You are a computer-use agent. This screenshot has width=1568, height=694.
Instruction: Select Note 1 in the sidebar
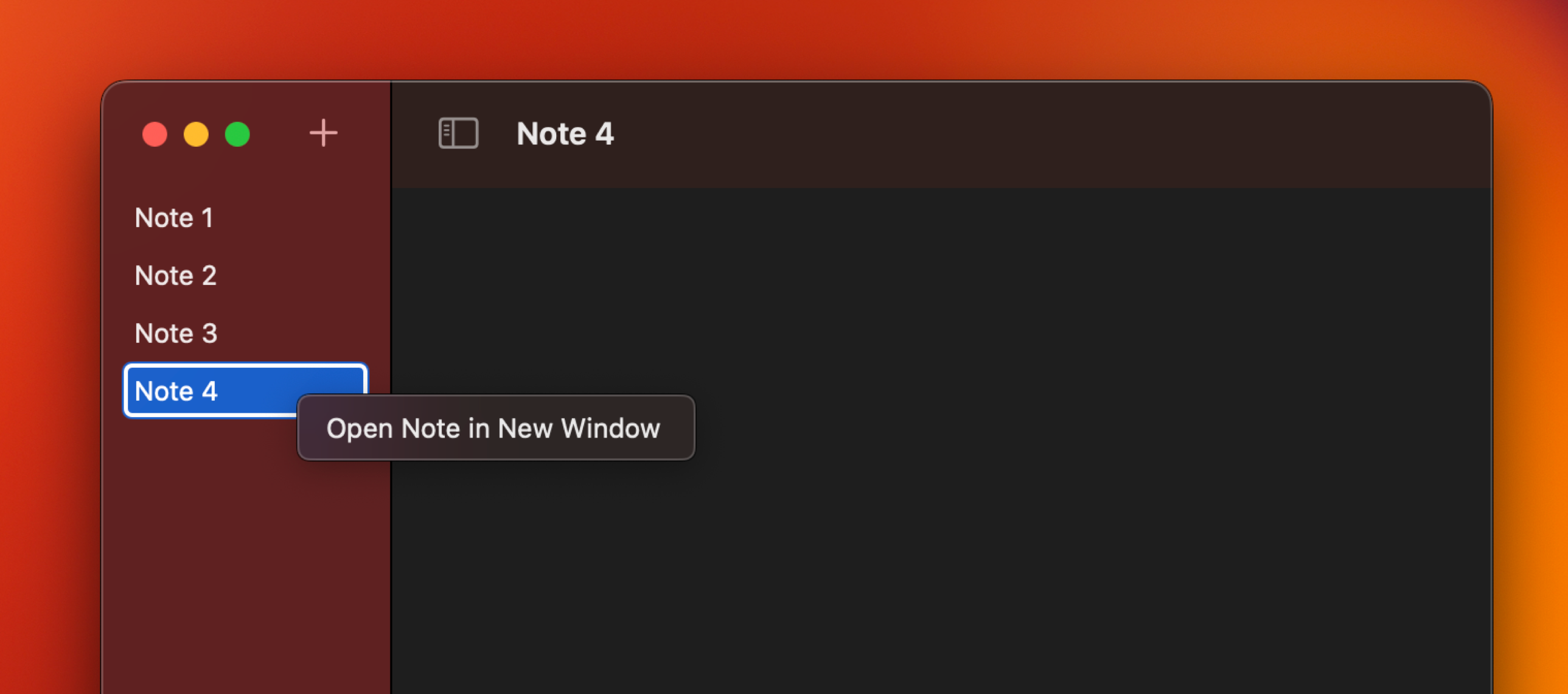coord(174,217)
